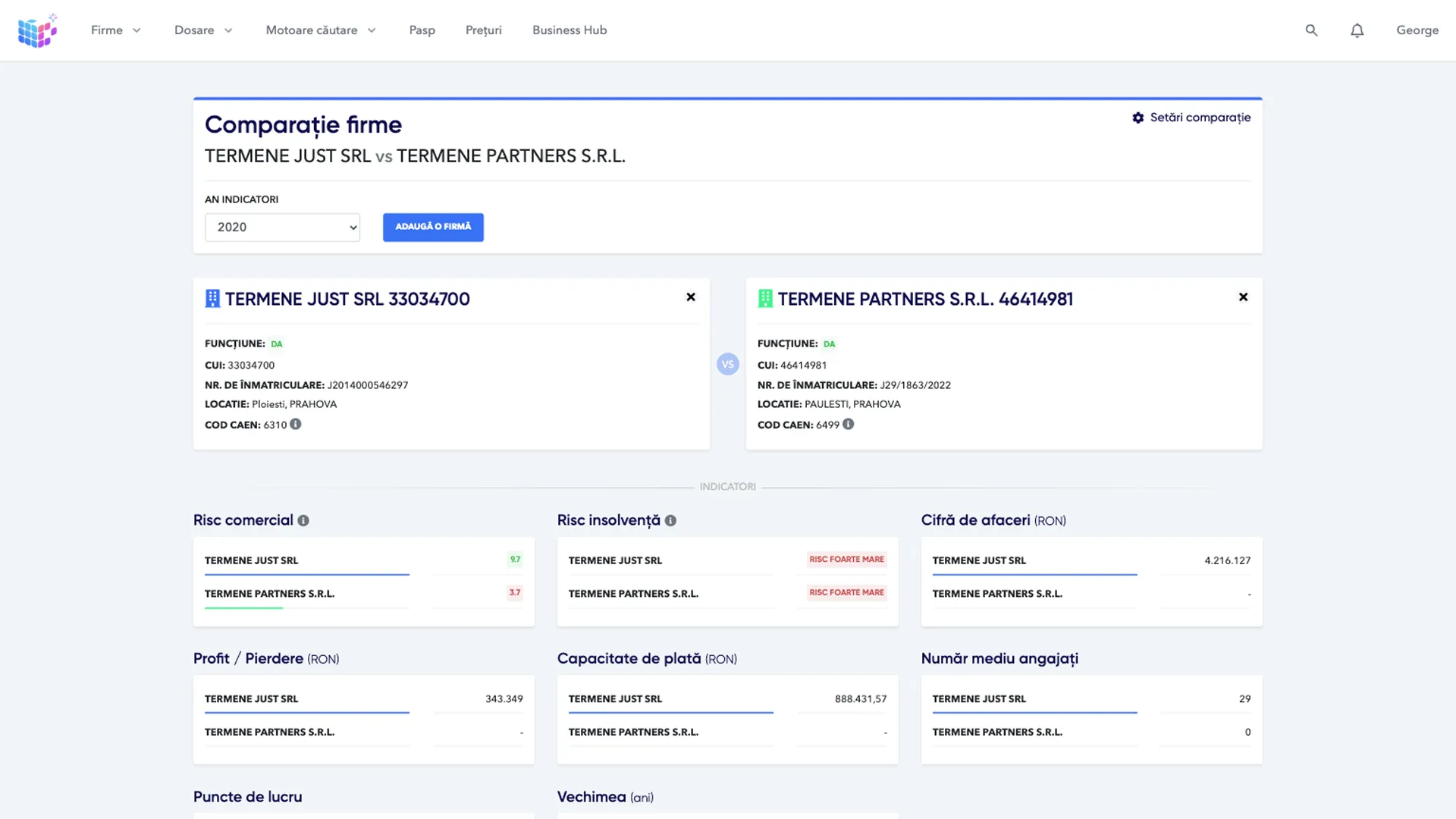Click the Cifră de afaceri value 4.216.127
The width and height of the screenshot is (1456, 819).
[1228, 560]
